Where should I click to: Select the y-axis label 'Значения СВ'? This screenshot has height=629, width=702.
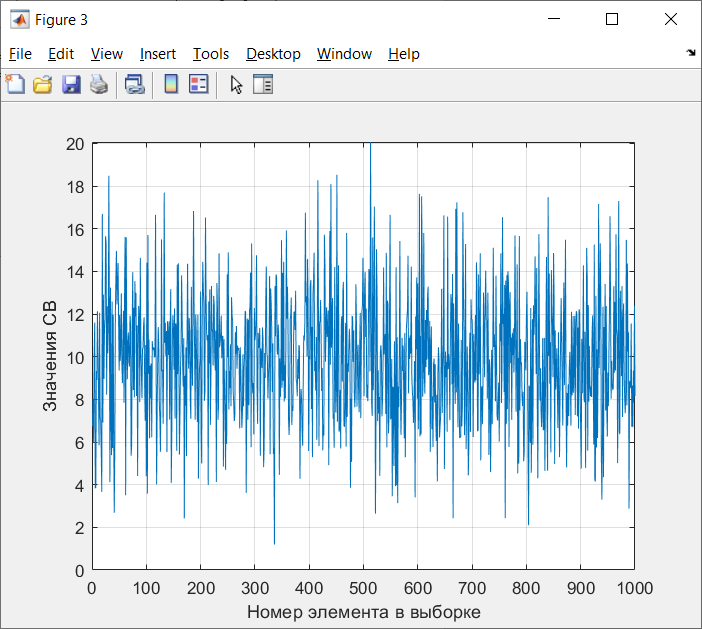[50, 356]
